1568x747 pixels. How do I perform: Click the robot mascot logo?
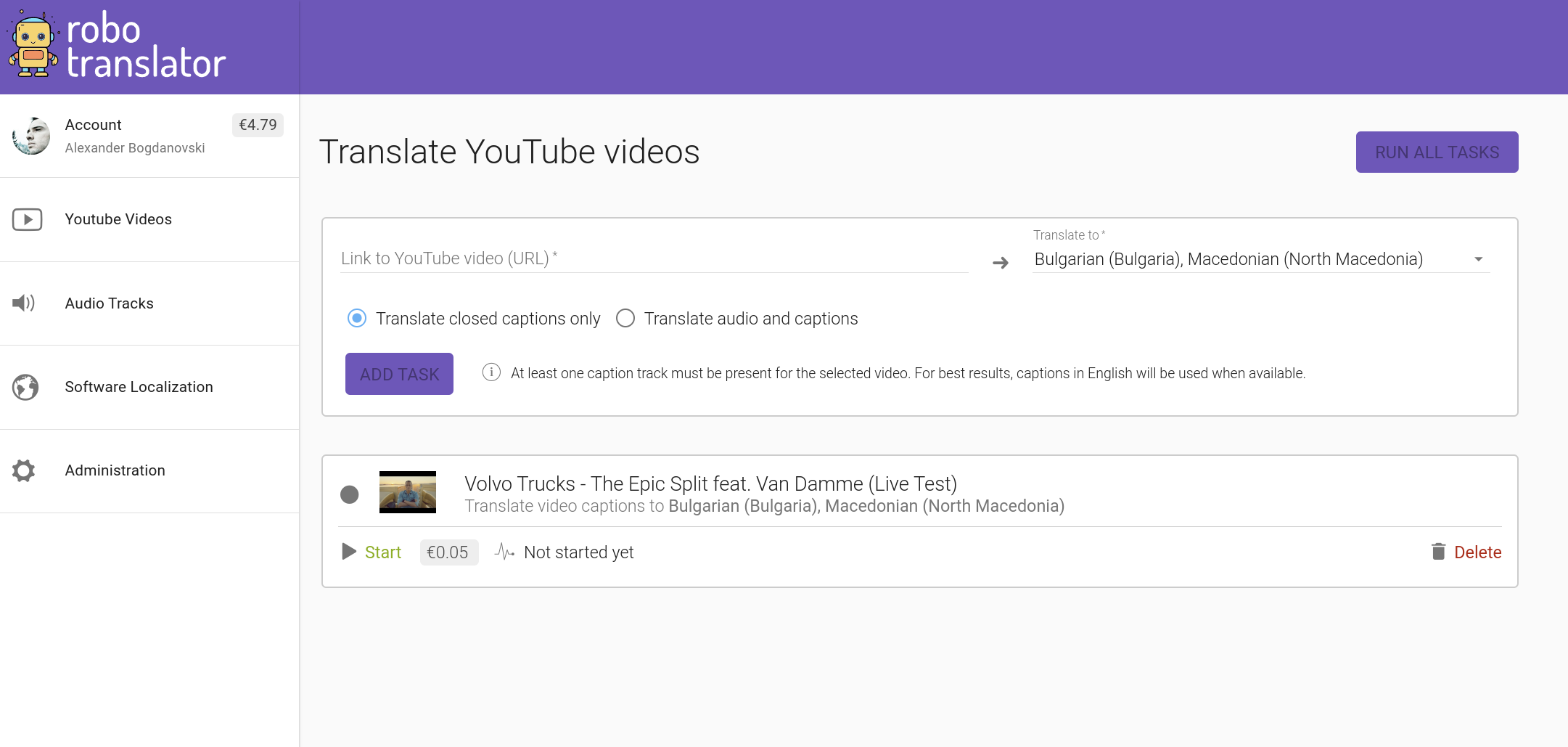[33, 45]
